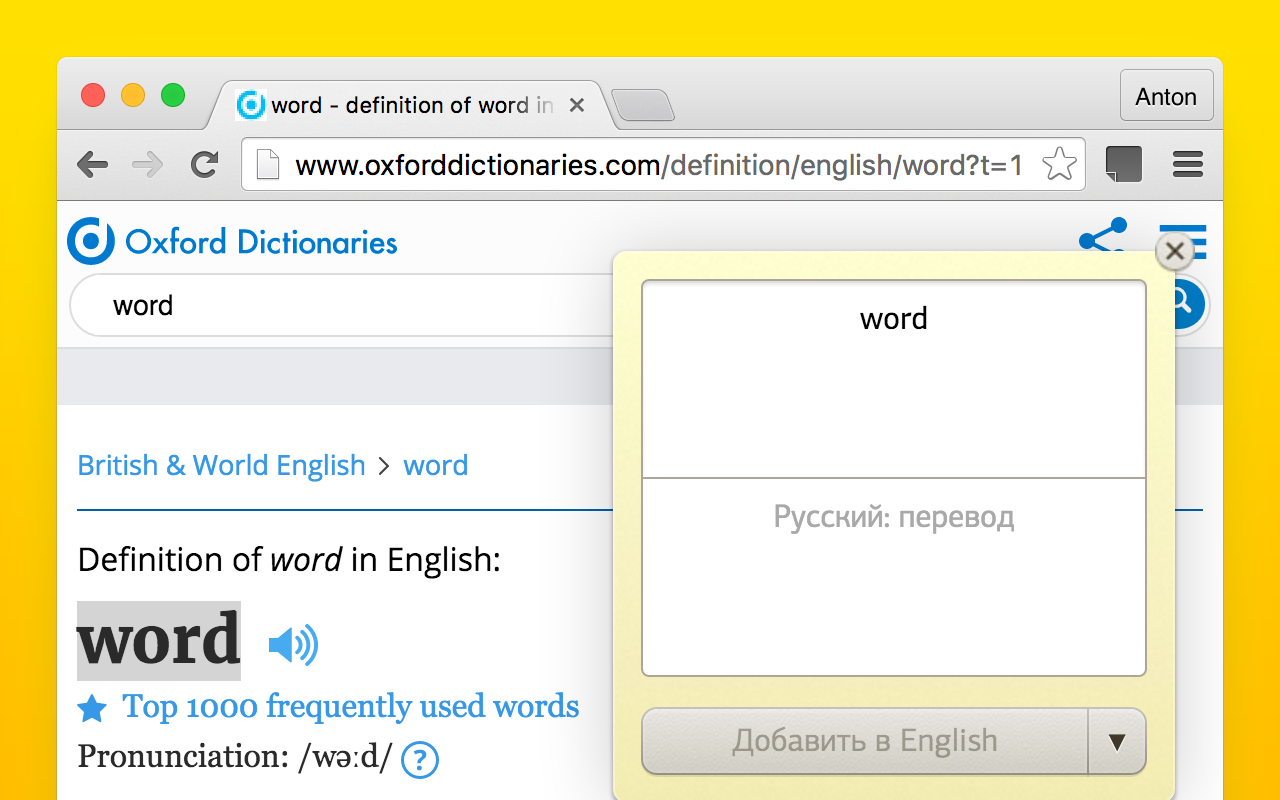Expand the dropdown arrow next to Добавить
Viewport: 1280px width, 800px height.
(1117, 741)
